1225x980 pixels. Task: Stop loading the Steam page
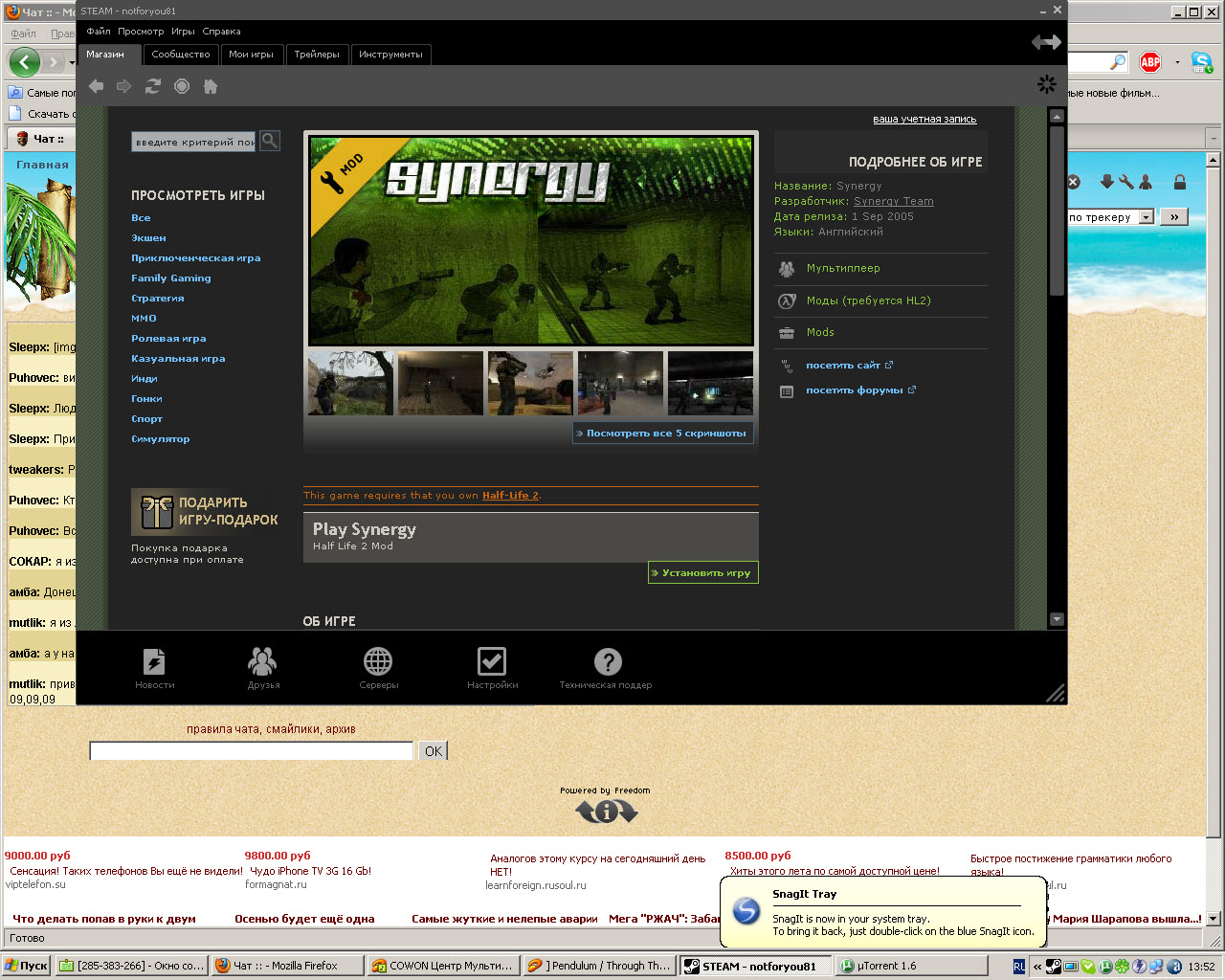[182, 86]
